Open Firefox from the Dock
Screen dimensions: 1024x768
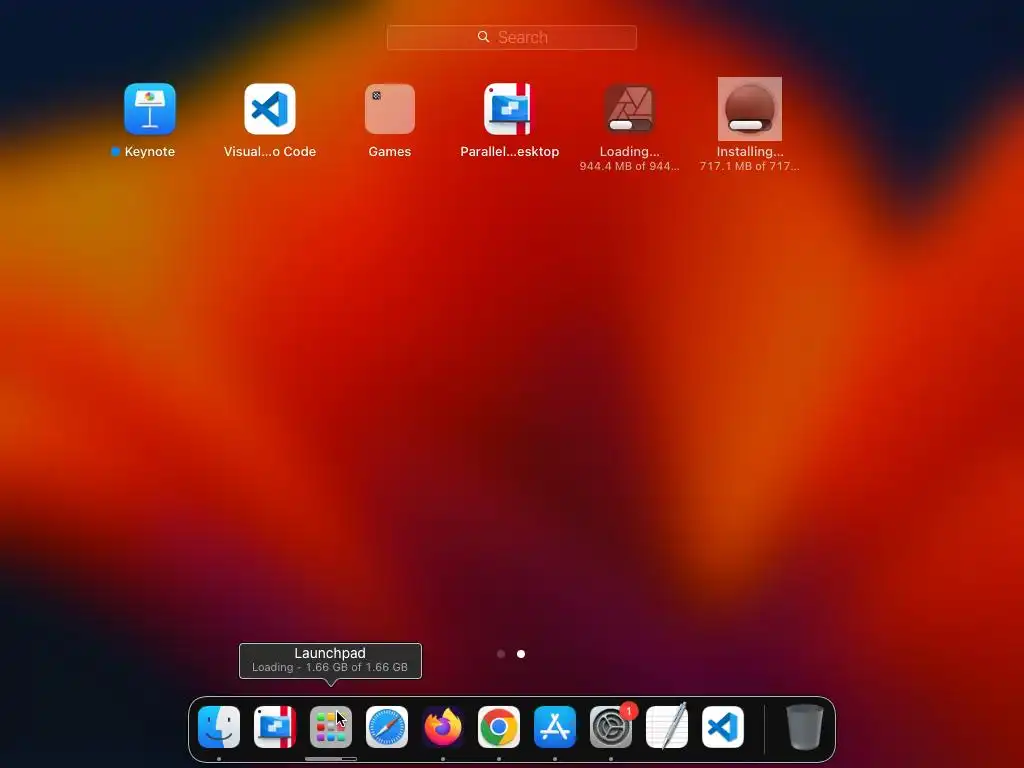[x=443, y=727]
